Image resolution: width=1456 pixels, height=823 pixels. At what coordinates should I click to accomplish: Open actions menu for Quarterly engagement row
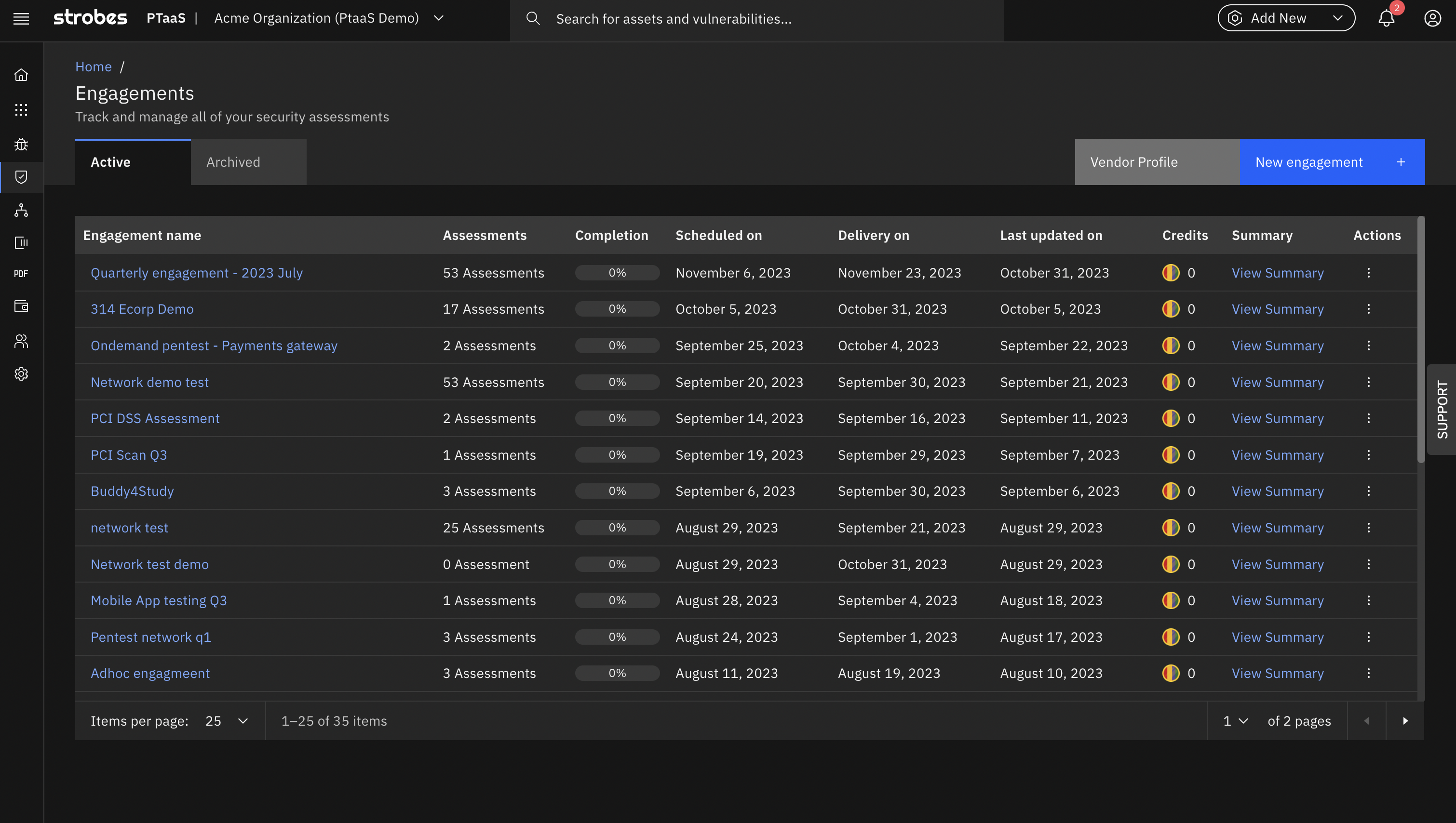tap(1368, 272)
